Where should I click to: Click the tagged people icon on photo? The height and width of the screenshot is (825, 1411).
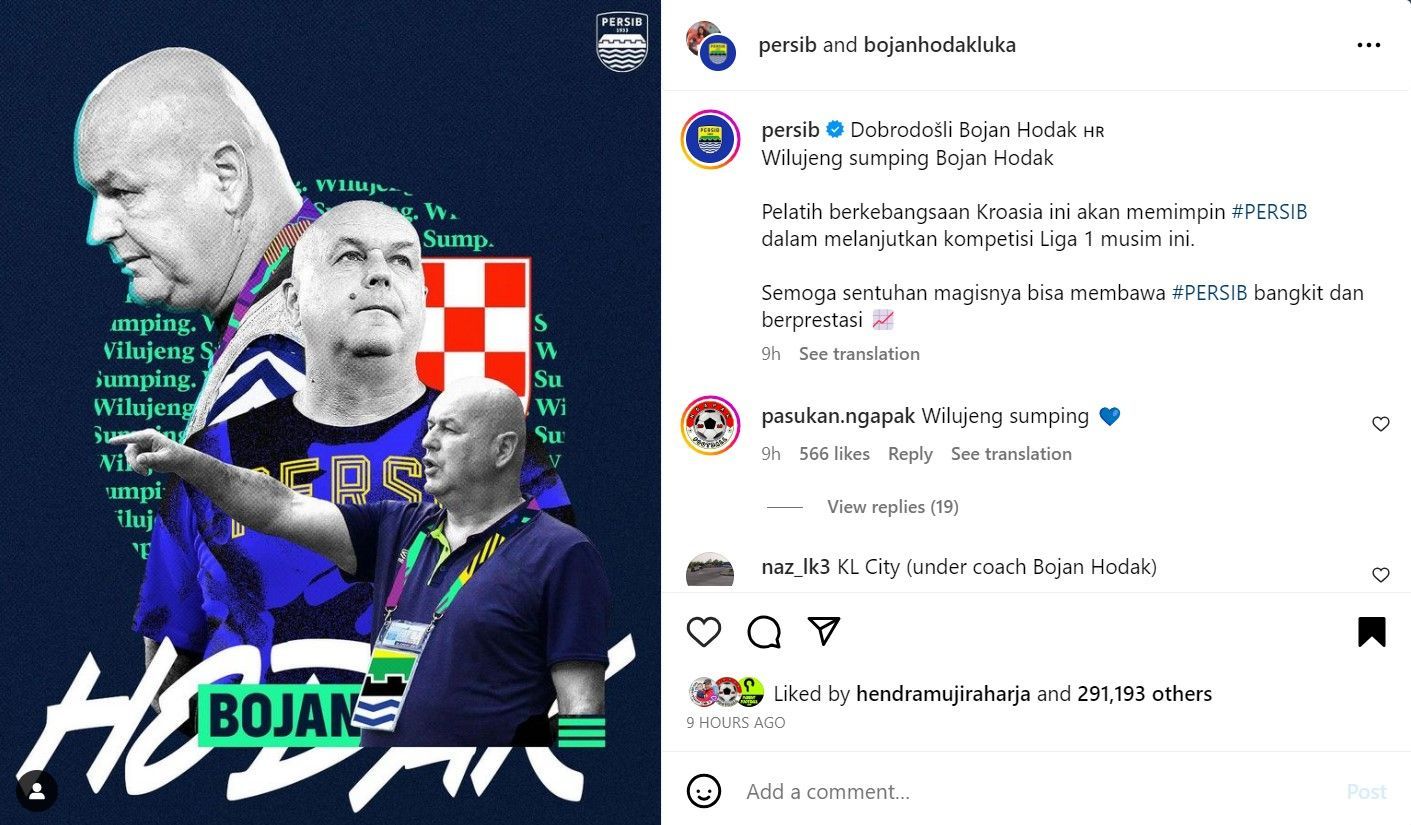point(37,791)
